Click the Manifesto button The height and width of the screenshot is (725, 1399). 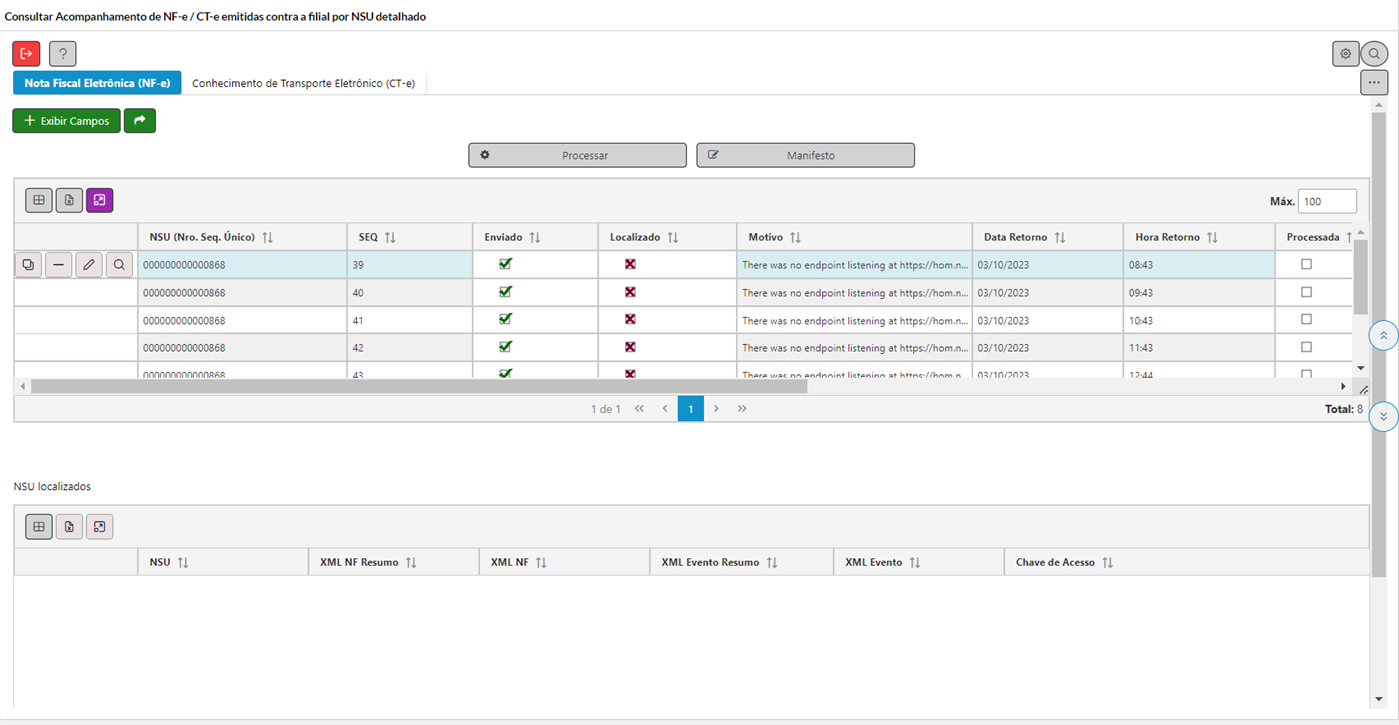pos(806,155)
